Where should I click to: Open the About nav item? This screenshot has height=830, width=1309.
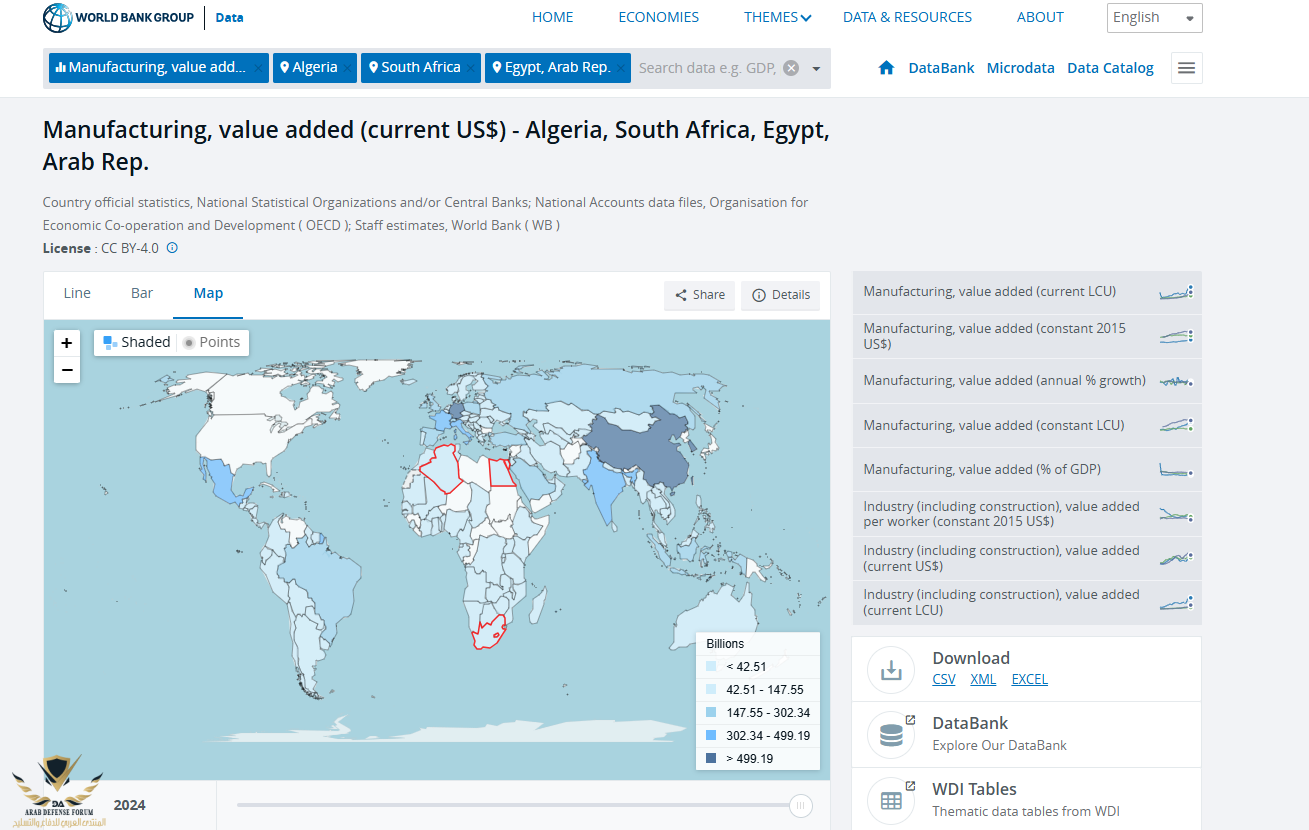click(1041, 17)
